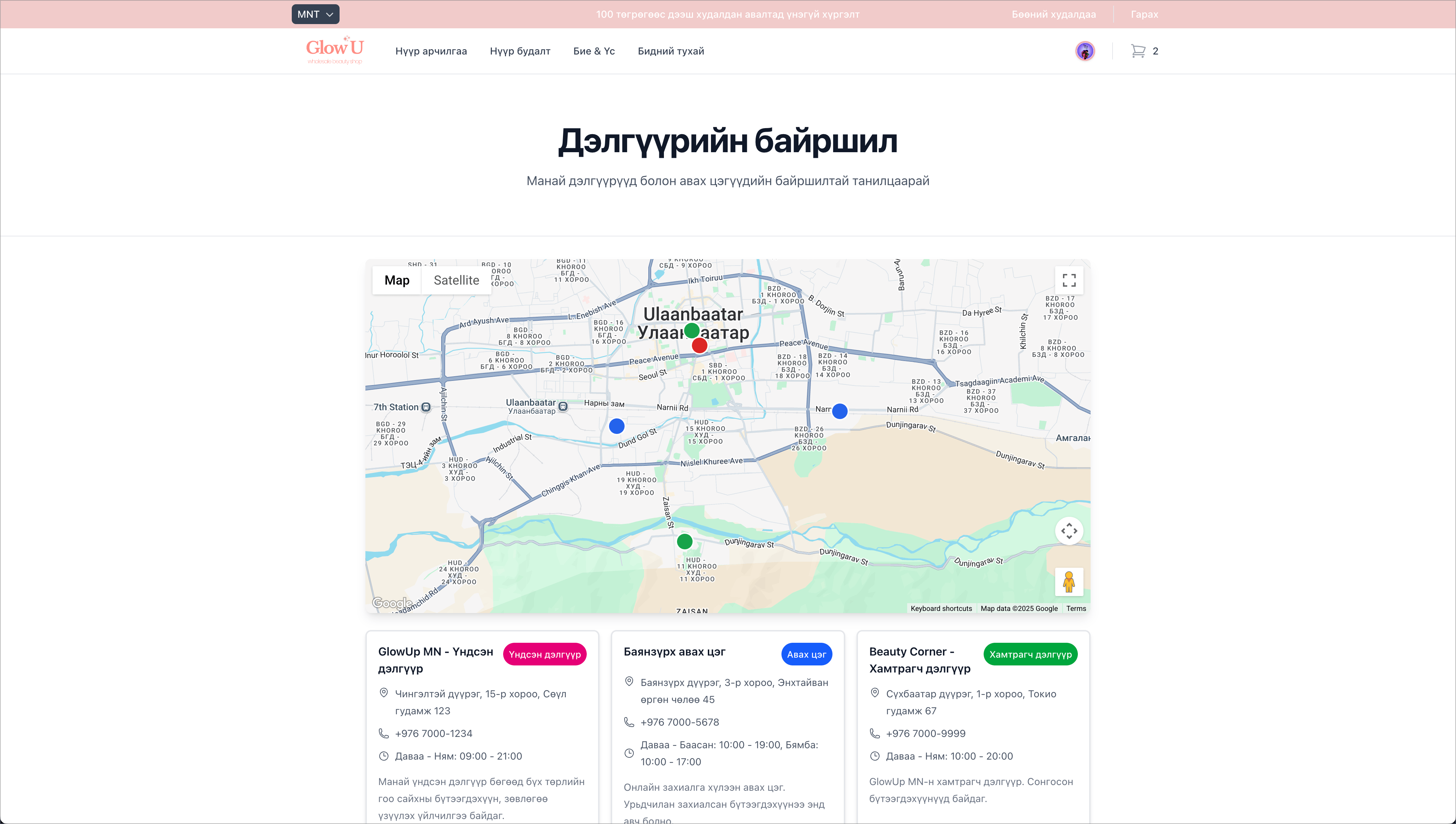Click address Чингэлтэй дүүрэг, 15-р хороо
Image resolution: width=1456 pixels, height=824 pixels.
pyautogui.click(x=480, y=702)
